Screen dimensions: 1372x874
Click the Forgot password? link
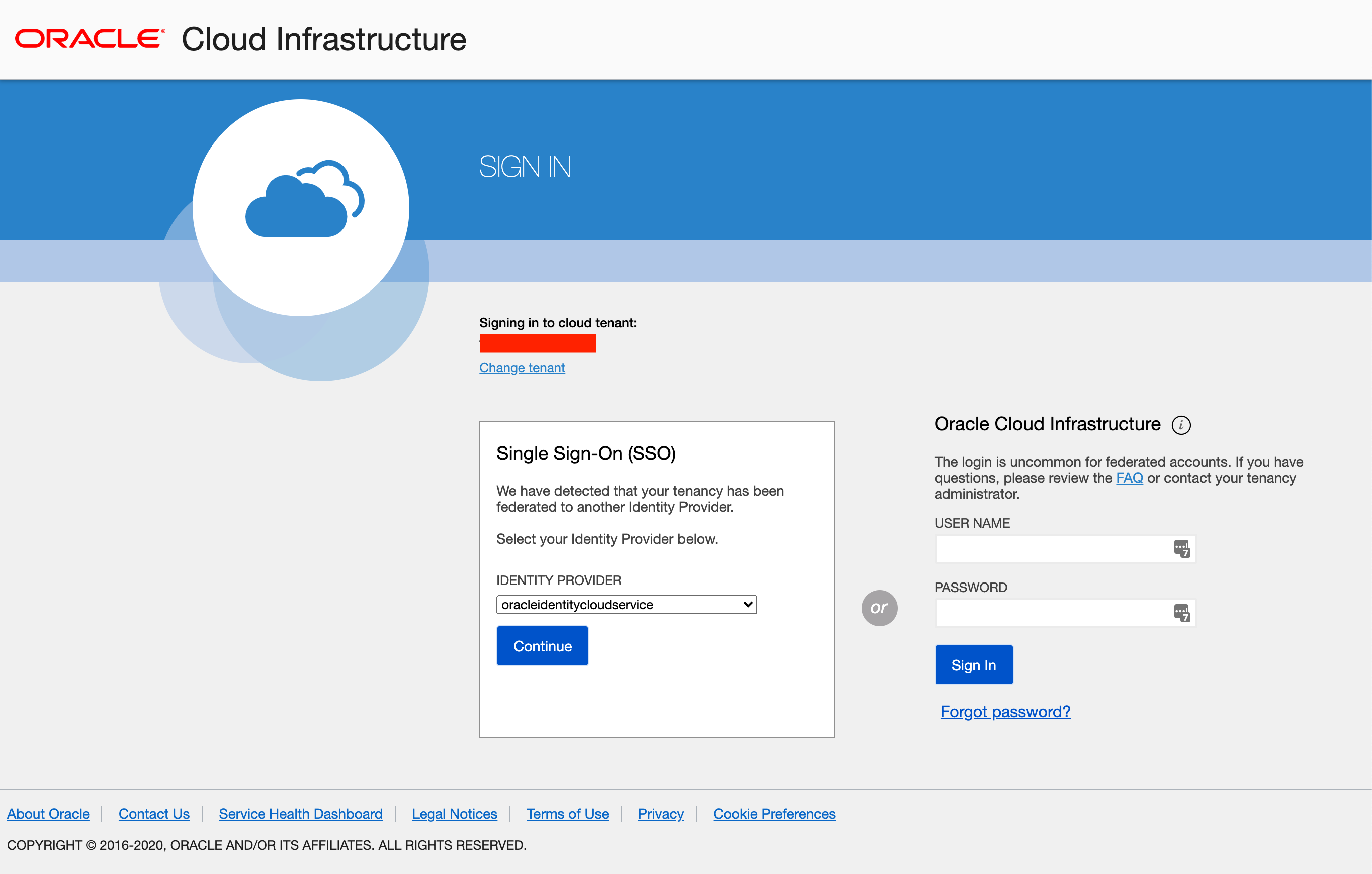(1005, 711)
